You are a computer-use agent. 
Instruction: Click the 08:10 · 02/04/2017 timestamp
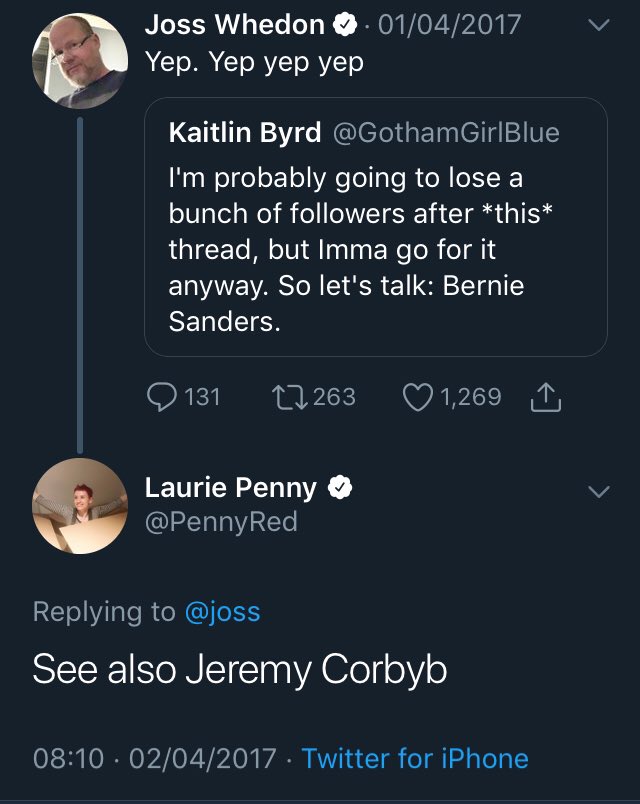pyautogui.click(x=154, y=758)
